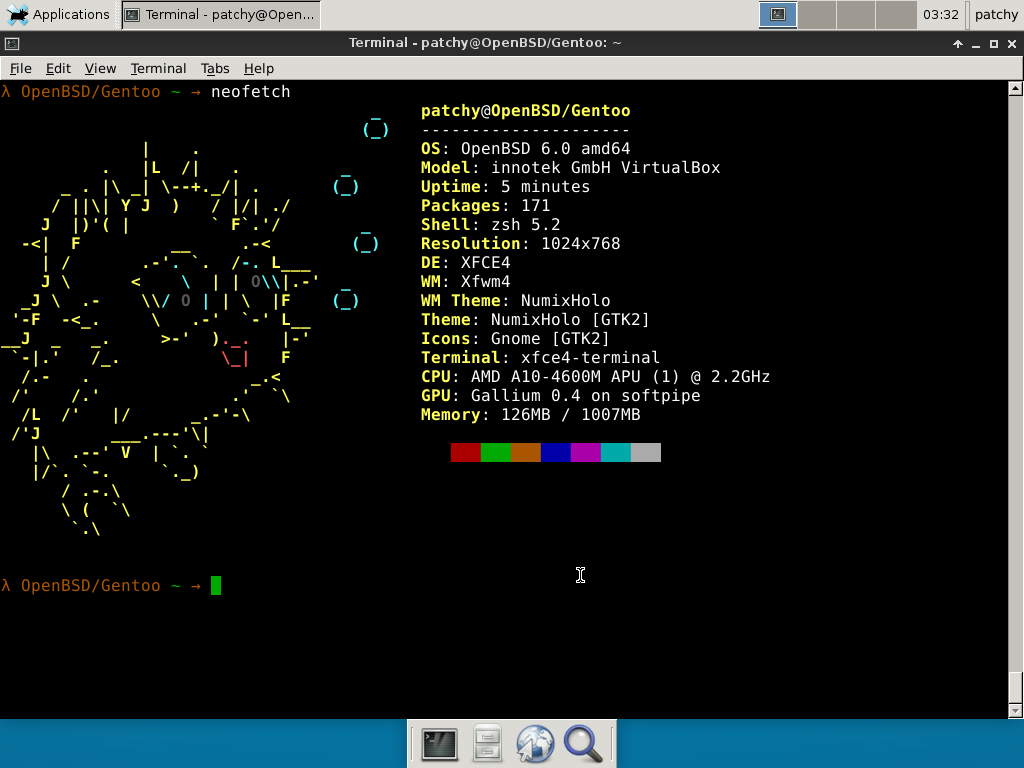Click the green cursor at the bottom prompt
The height and width of the screenshot is (768, 1024).
click(216, 586)
